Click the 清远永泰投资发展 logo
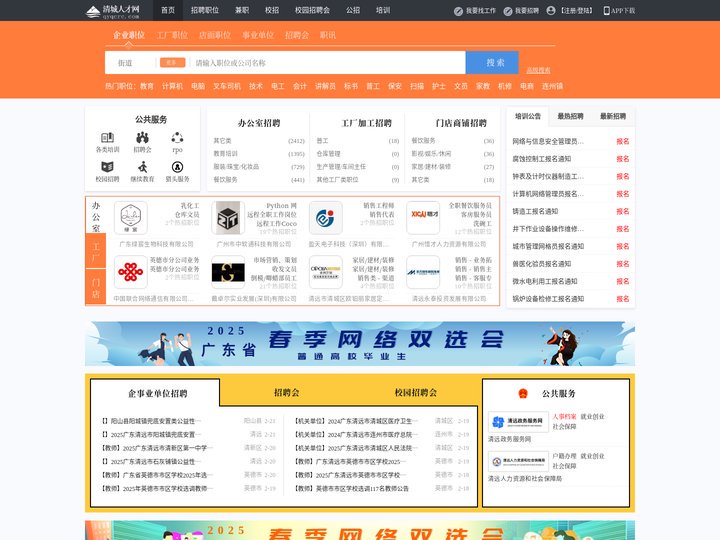 423,272
